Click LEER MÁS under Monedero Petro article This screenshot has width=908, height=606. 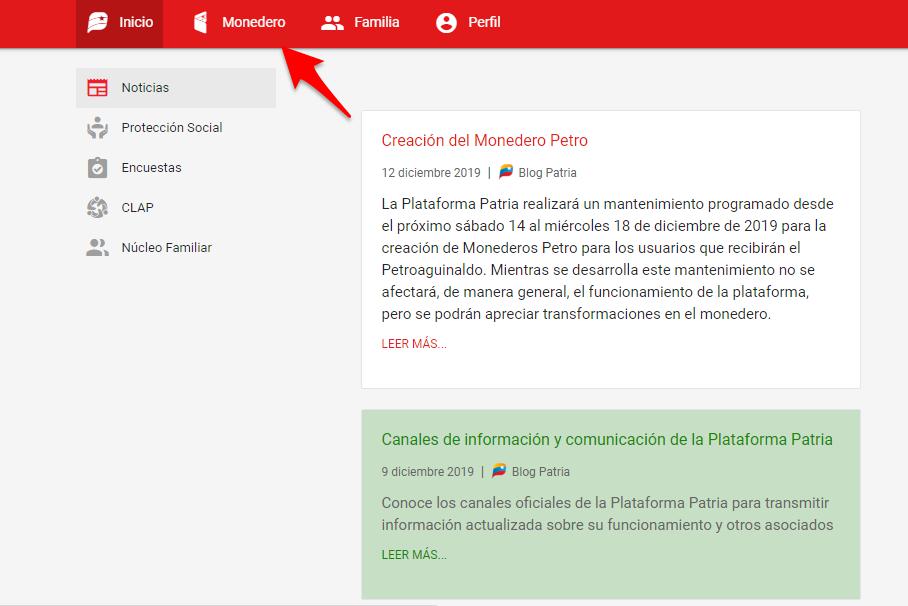coord(414,344)
